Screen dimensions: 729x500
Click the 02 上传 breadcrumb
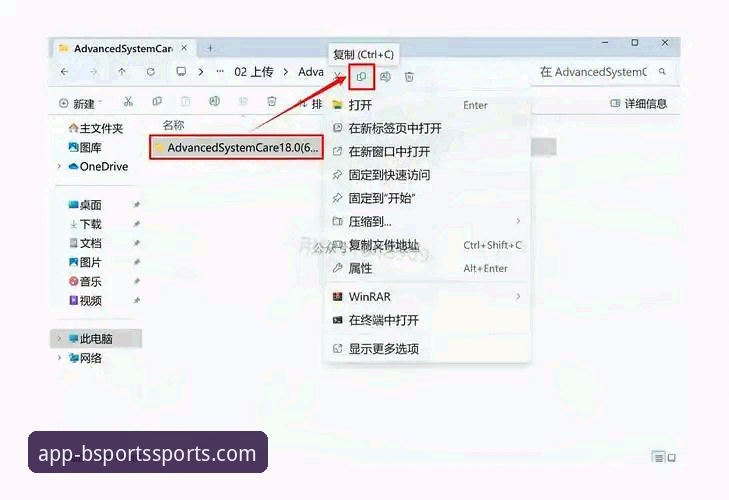[x=253, y=72]
